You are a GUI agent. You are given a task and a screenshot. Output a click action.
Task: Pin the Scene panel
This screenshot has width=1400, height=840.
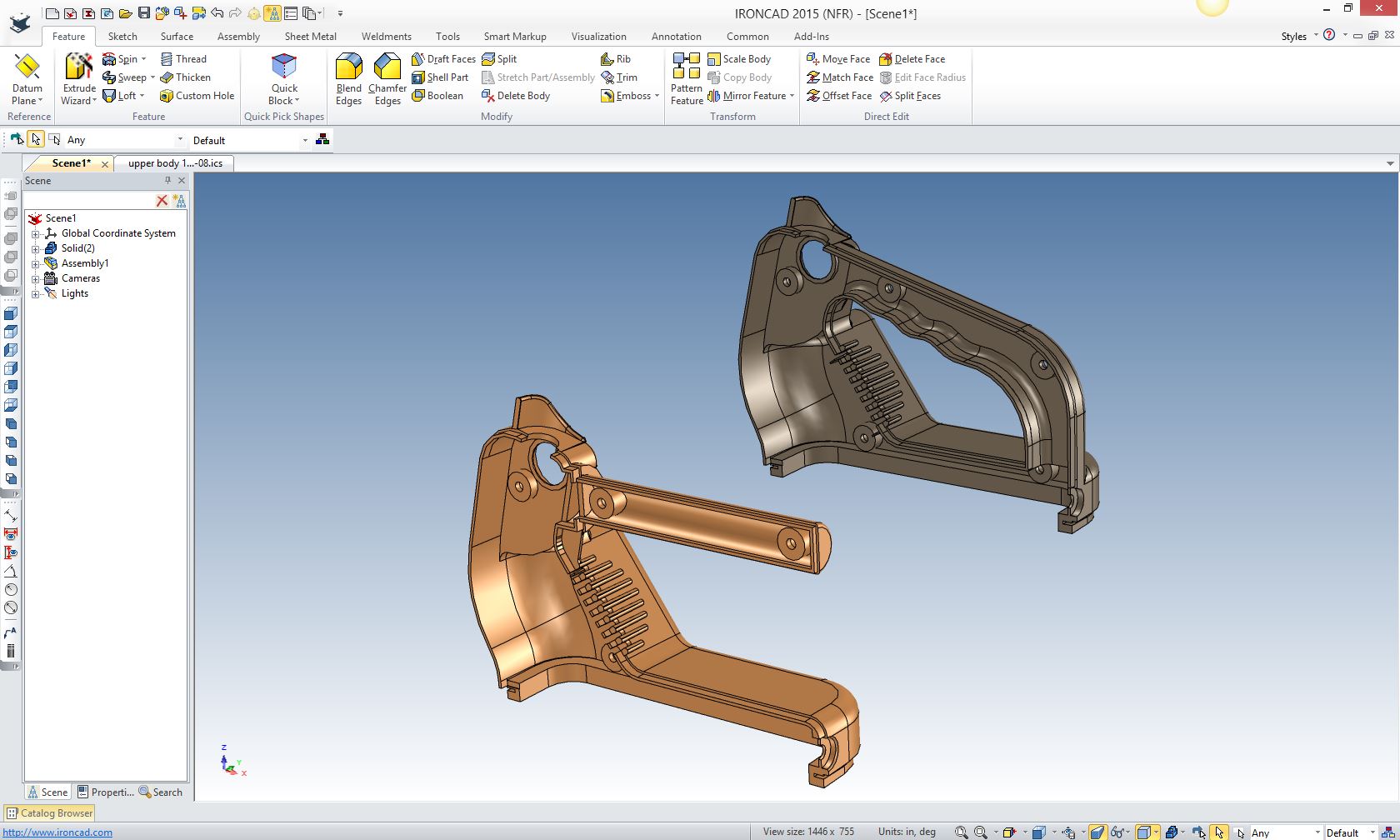click(167, 181)
